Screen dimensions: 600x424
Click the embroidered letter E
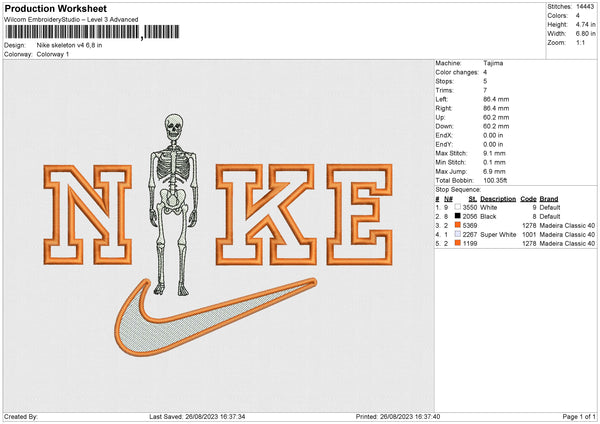point(360,215)
